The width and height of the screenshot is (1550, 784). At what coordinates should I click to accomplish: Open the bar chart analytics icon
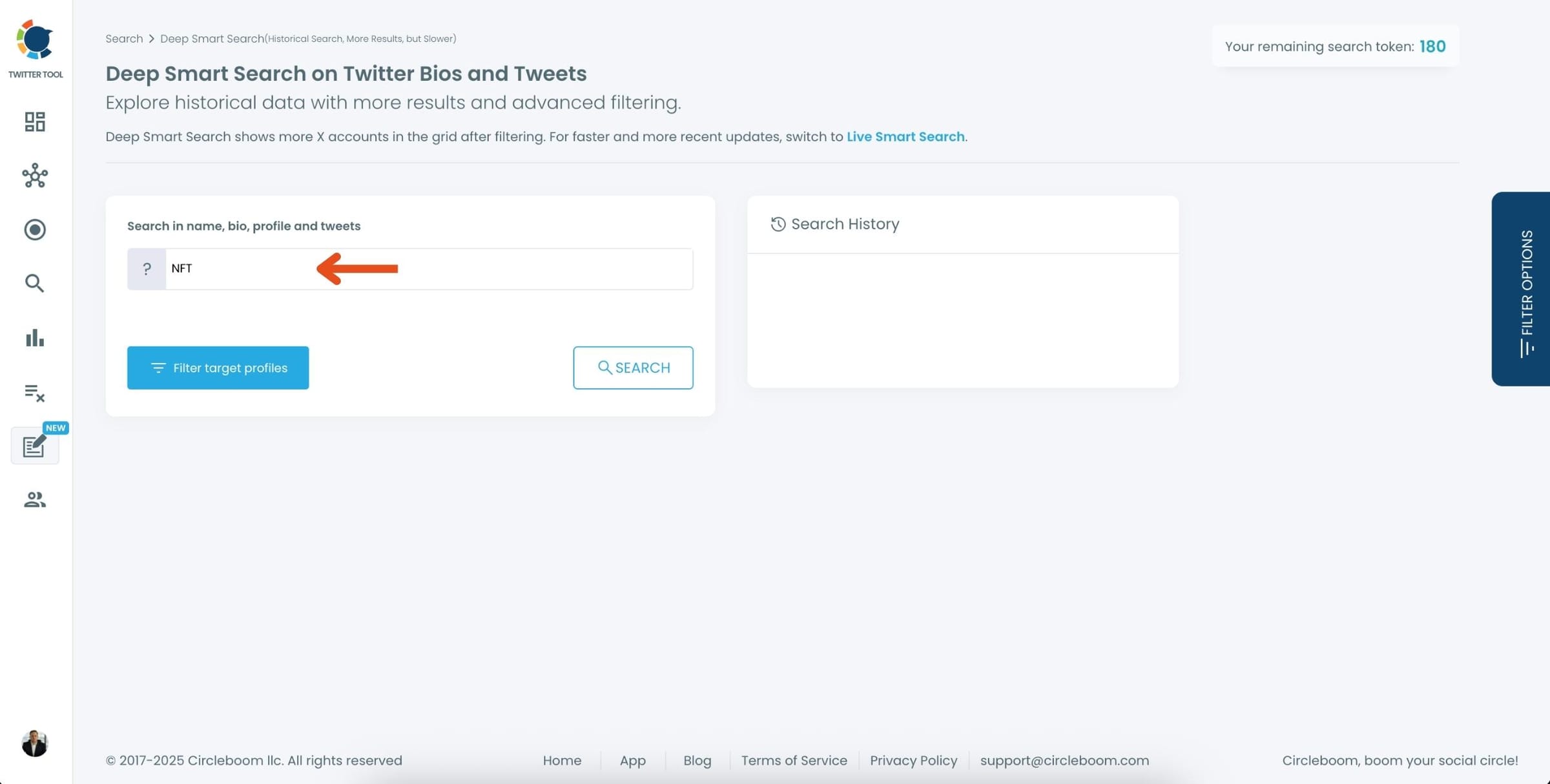click(x=34, y=338)
